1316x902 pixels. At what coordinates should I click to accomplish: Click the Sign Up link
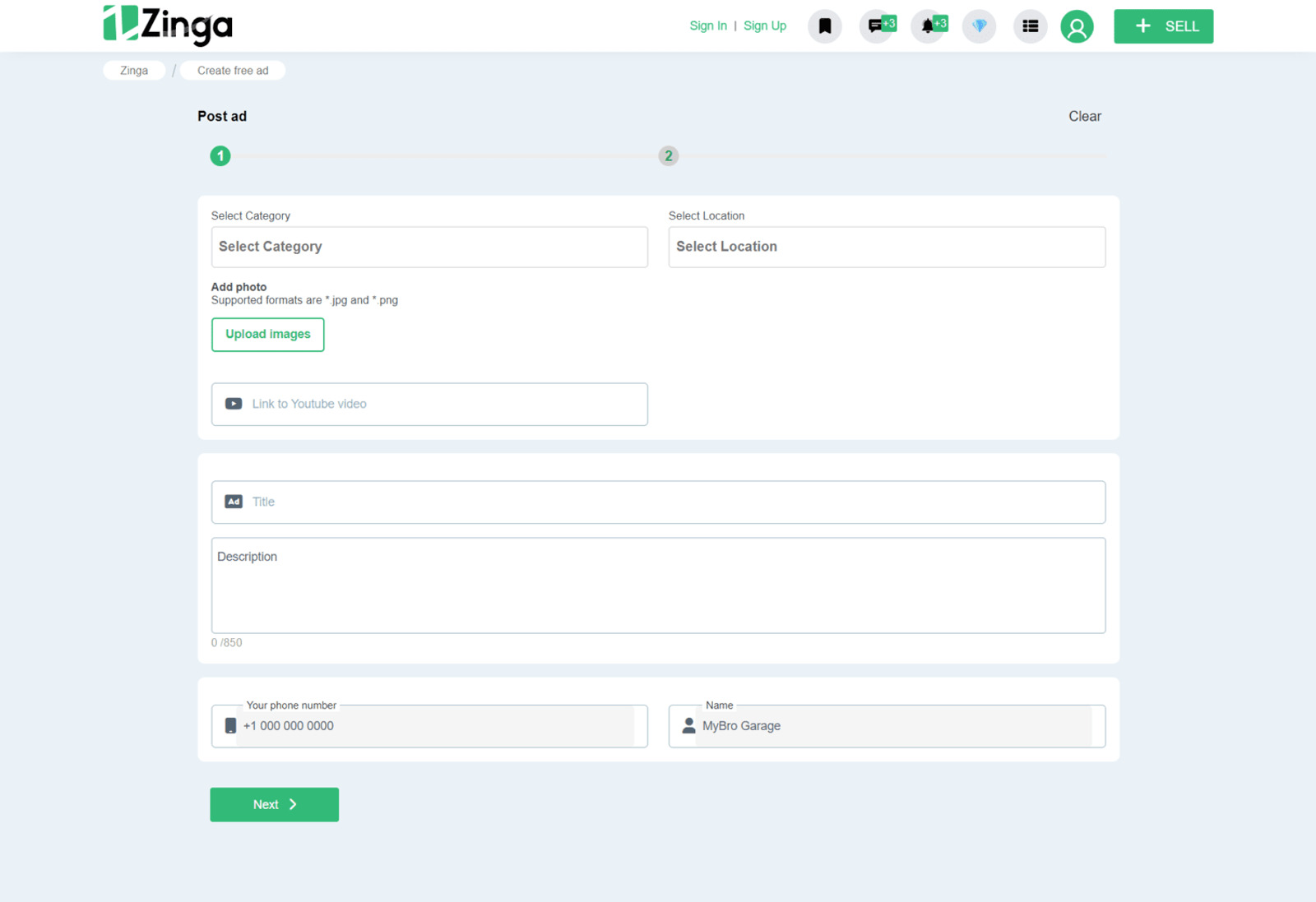point(764,25)
